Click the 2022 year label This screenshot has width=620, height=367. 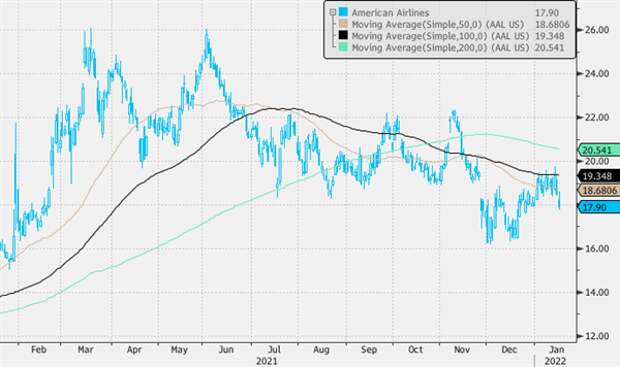[x=555, y=361]
